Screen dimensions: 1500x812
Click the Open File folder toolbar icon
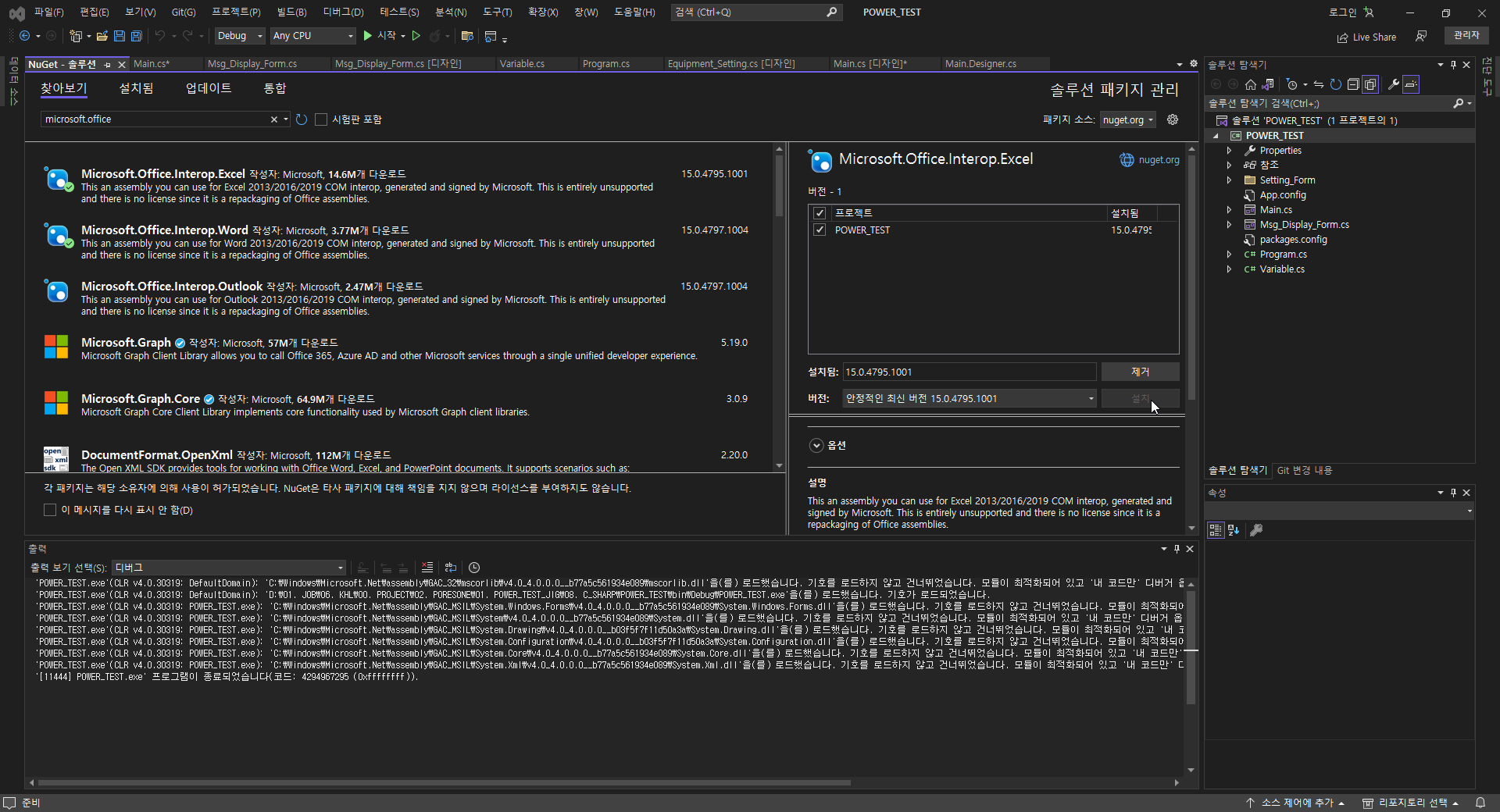pos(102,36)
